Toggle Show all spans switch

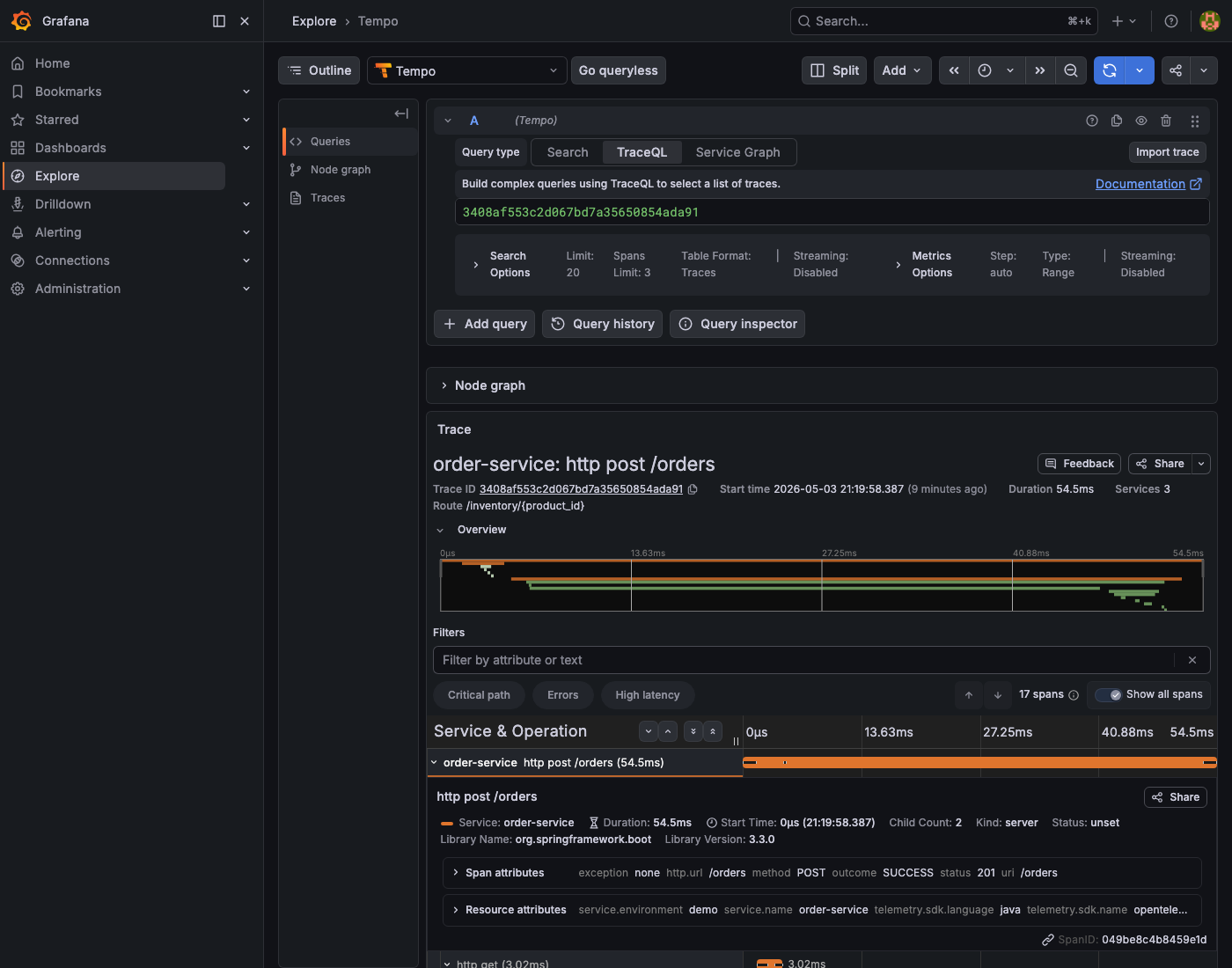[1108, 695]
